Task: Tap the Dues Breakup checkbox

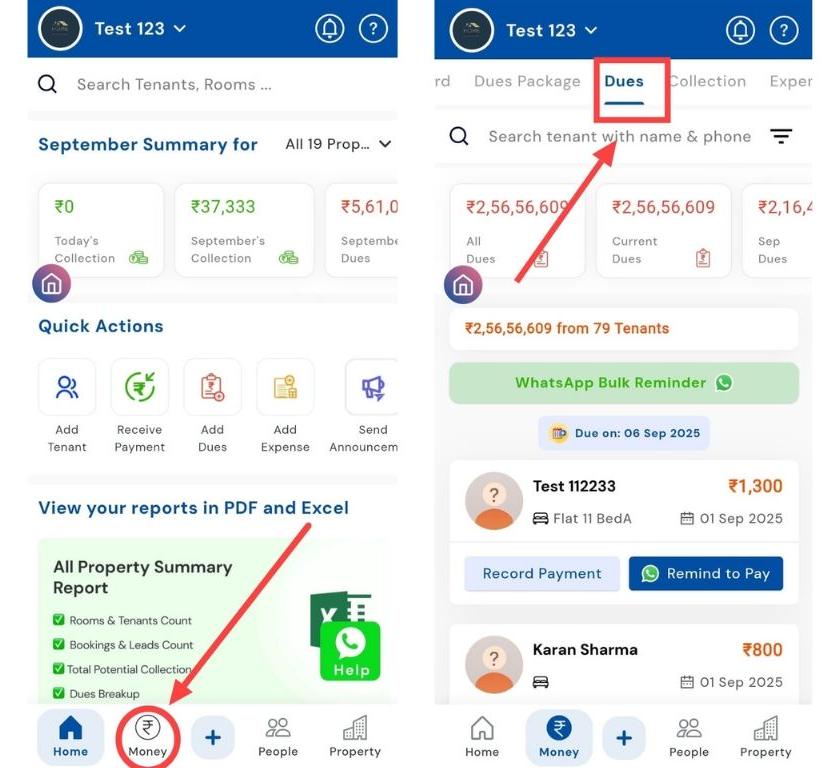Action: (x=59, y=693)
